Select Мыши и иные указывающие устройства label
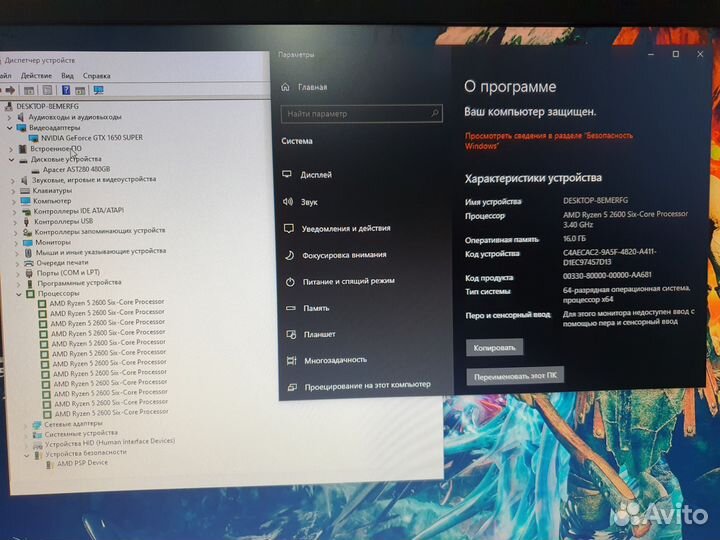The width and height of the screenshot is (720, 540). (101, 252)
